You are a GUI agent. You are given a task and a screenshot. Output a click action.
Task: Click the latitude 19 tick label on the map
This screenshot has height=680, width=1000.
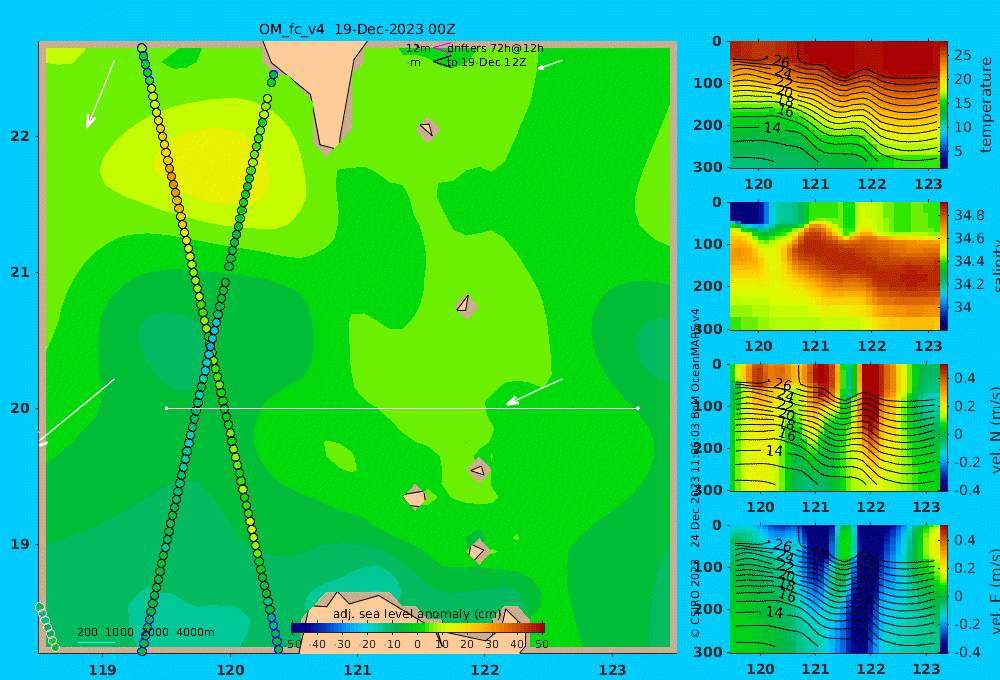pos(20,544)
